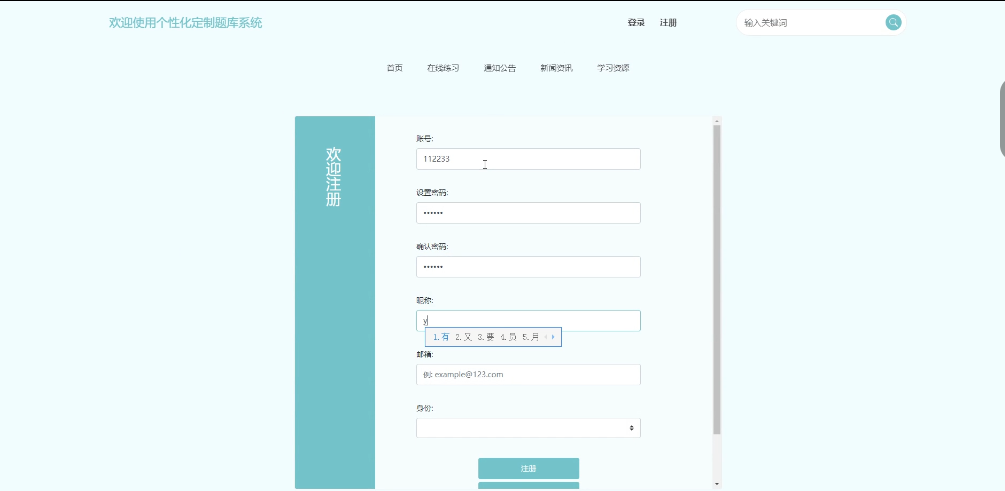Click the teal 注册 submit button
Image resolution: width=1005 pixels, height=491 pixels.
(x=528, y=469)
